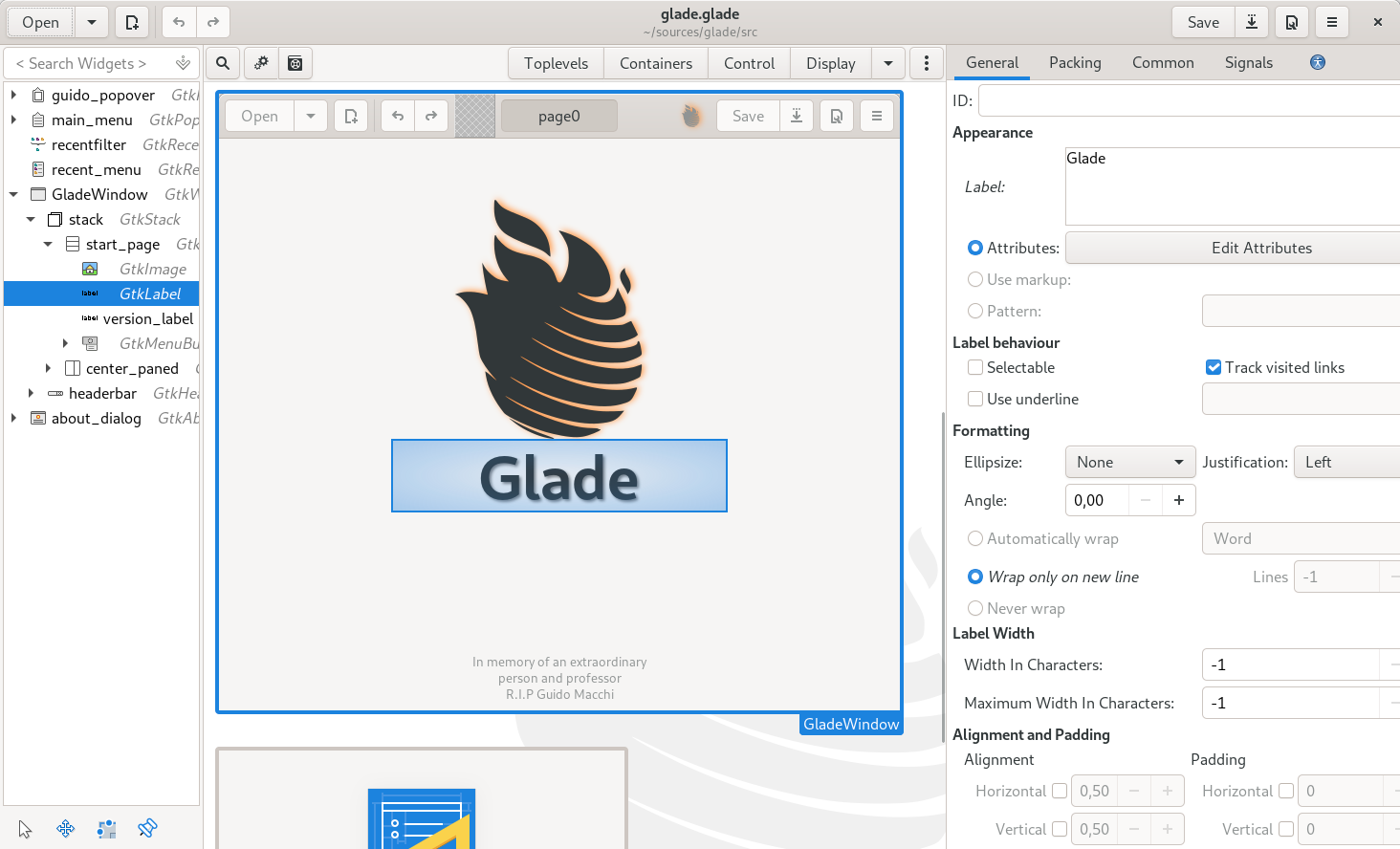Click the new project icon in the main header
This screenshot has width=1400, height=849.
tap(132, 22)
